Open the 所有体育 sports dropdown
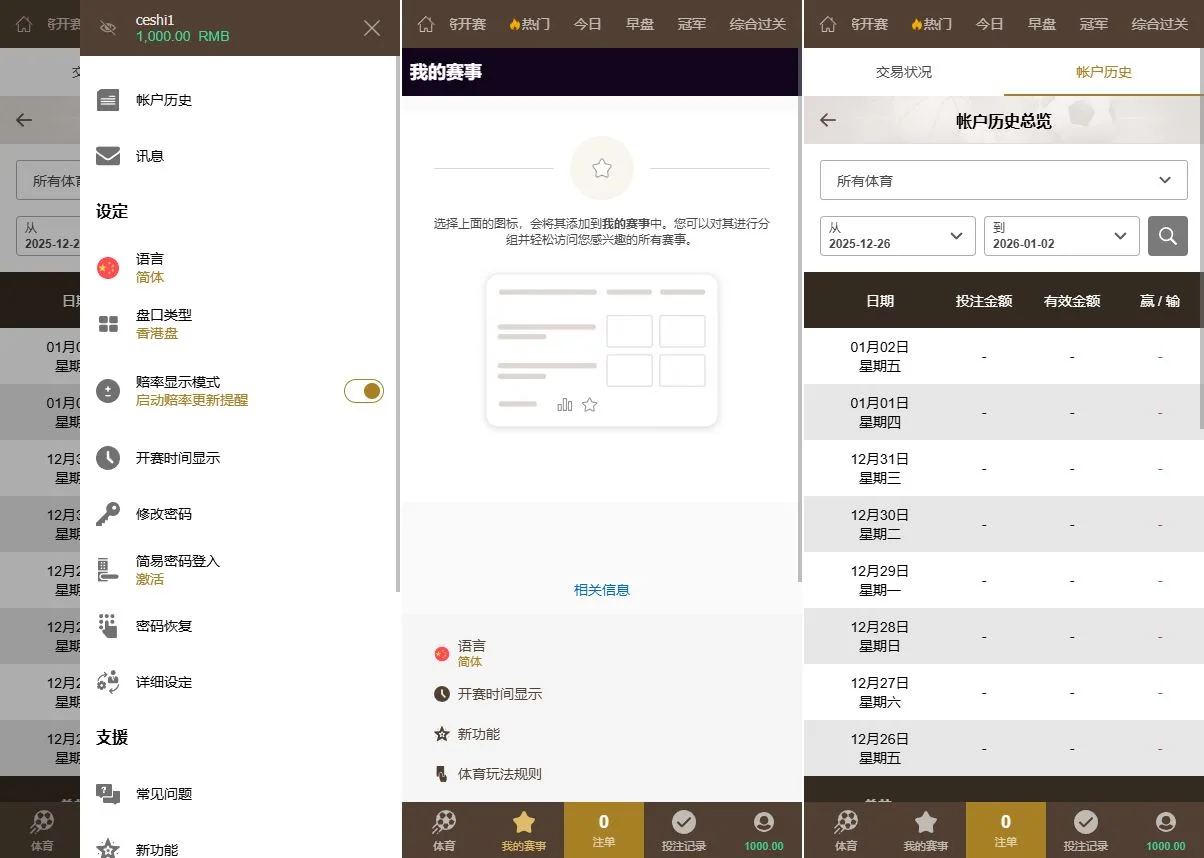The width and height of the screenshot is (1204, 858). click(x=1001, y=180)
